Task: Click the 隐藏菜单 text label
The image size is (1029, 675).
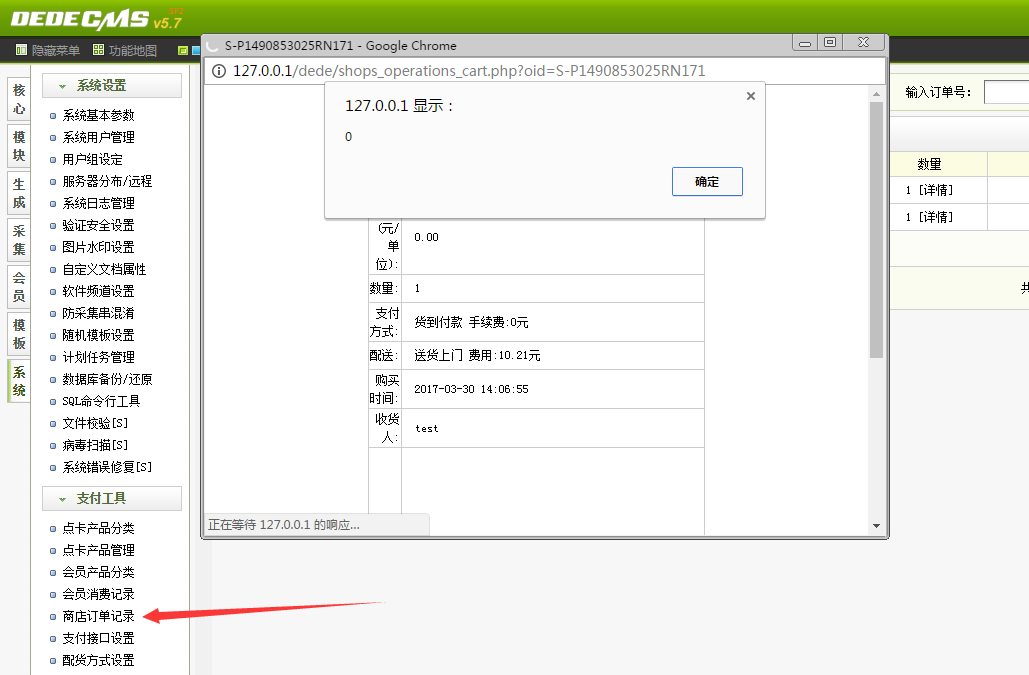Action: coord(56,51)
